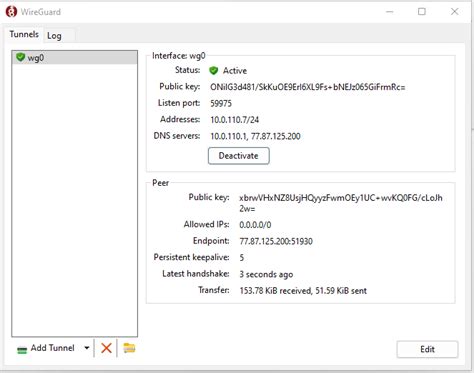Expand the Add Tunnel dropdown arrow

(87, 348)
